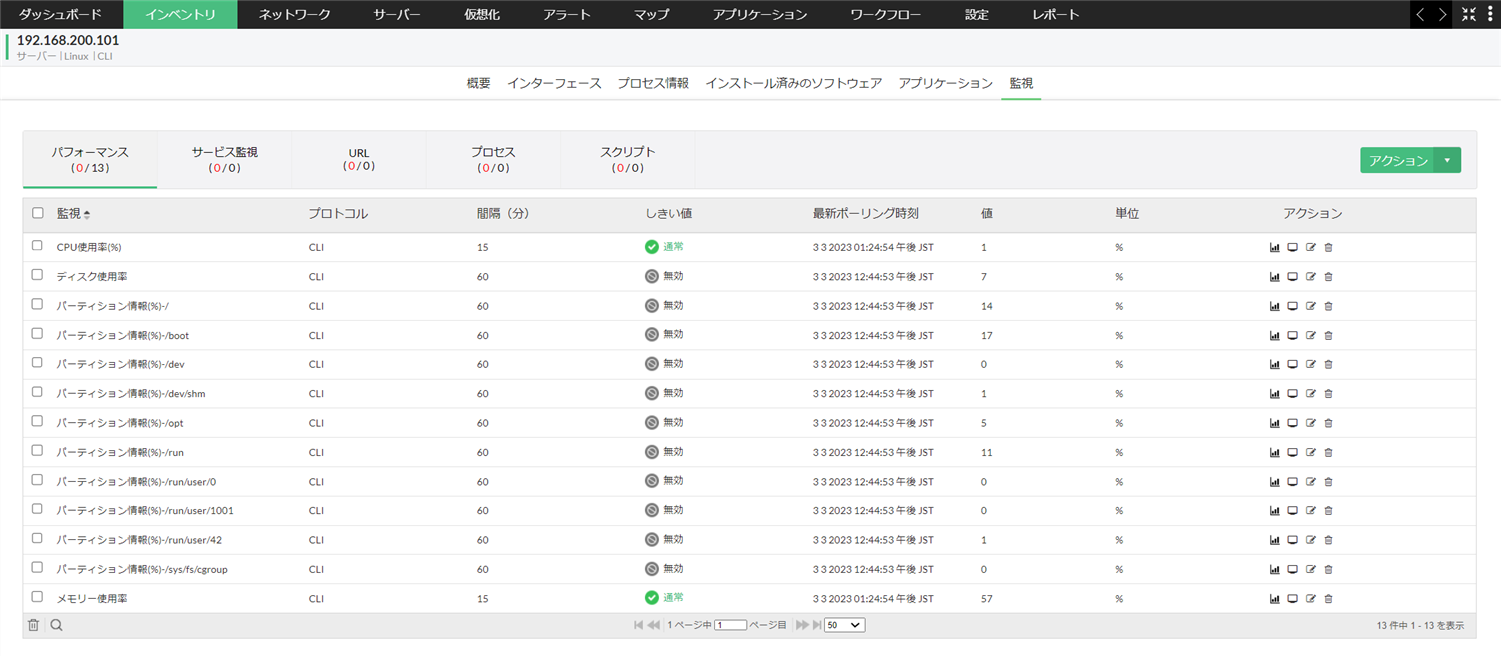Open the performance graph for CPU使用率
The image size is (1501, 656).
tap(1274, 246)
